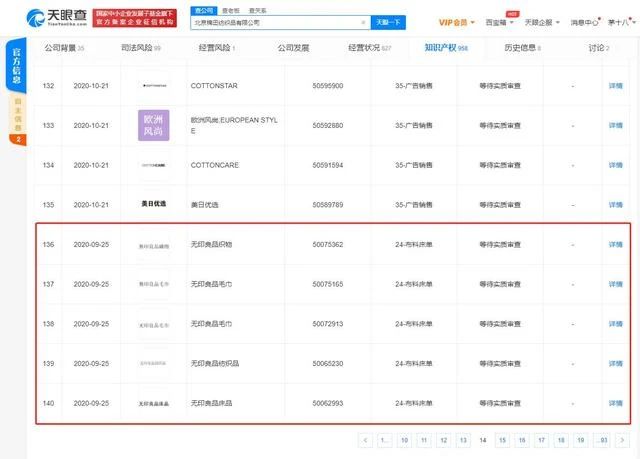Select the 查老板 search tab

[x=231, y=11]
